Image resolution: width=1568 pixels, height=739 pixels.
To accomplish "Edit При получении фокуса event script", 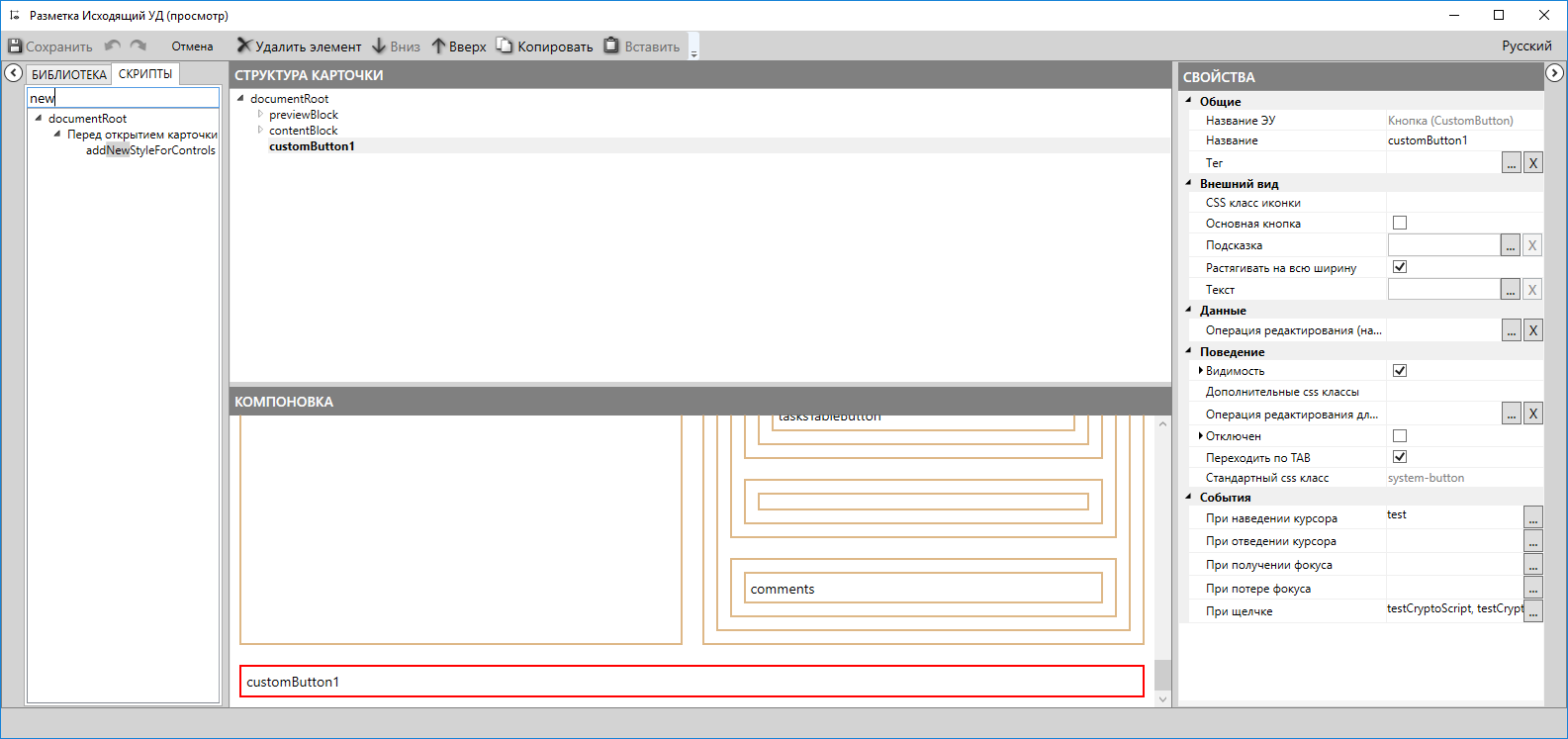I will tap(1532, 565).
